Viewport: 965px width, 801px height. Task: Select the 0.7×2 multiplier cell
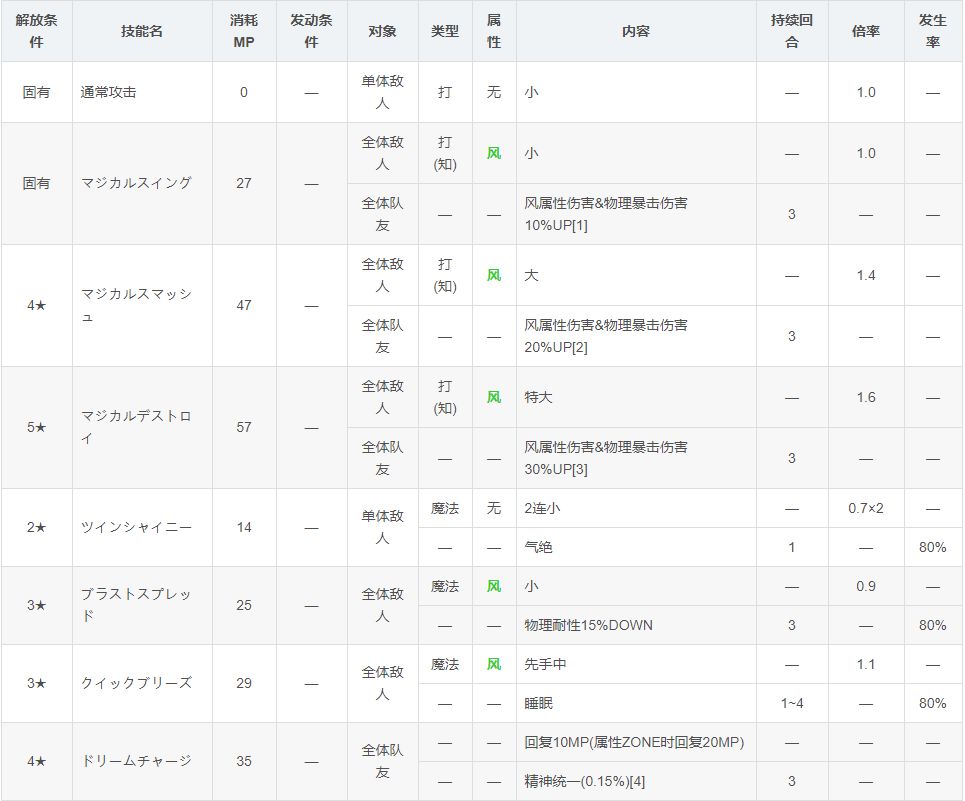click(x=866, y=508)
